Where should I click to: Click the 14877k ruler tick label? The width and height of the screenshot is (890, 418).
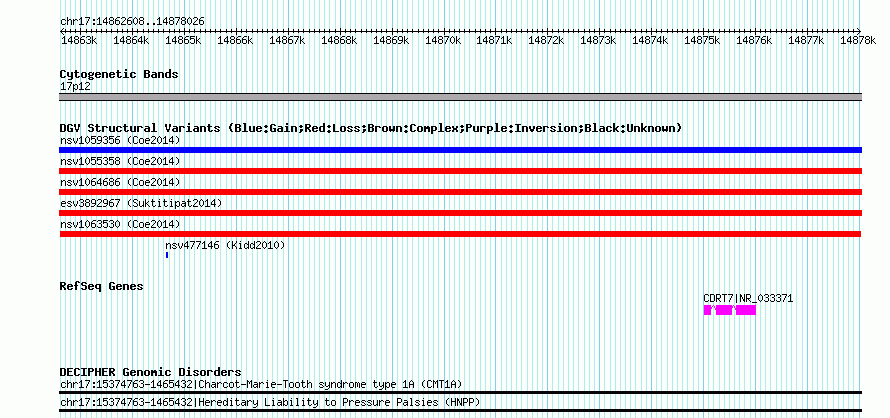click(806, 40)
